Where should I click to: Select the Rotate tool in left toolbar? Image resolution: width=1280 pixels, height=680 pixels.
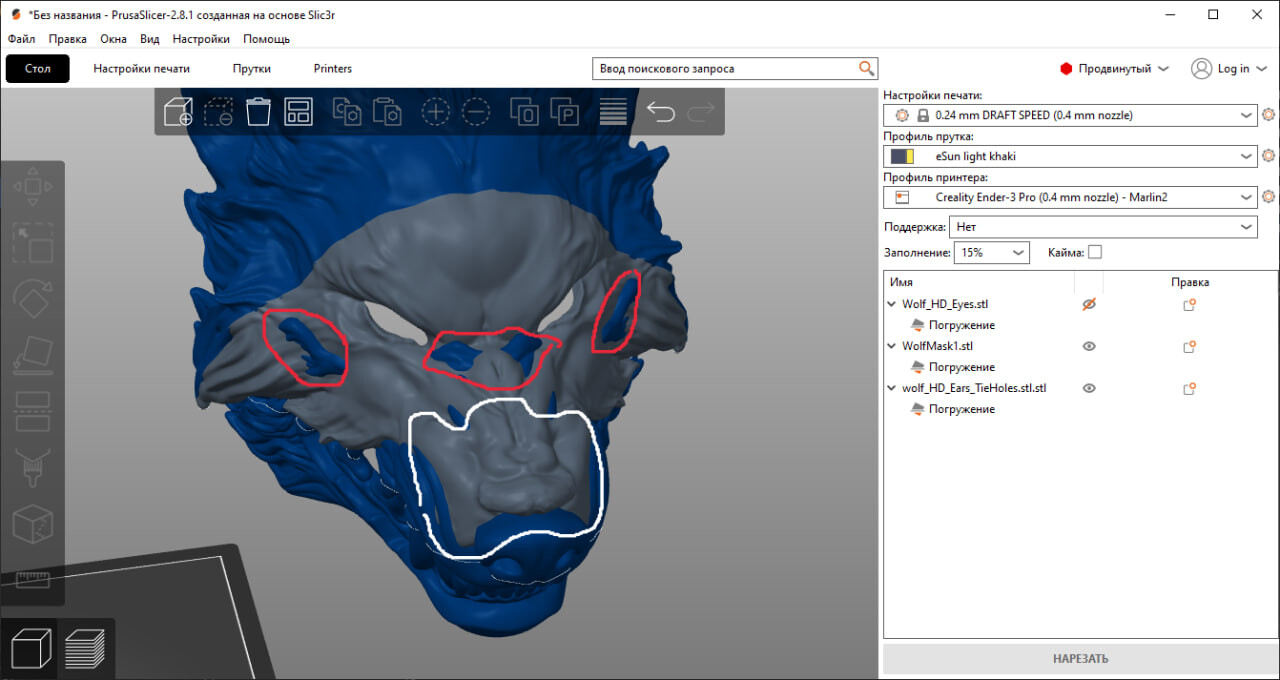(32, 297)
